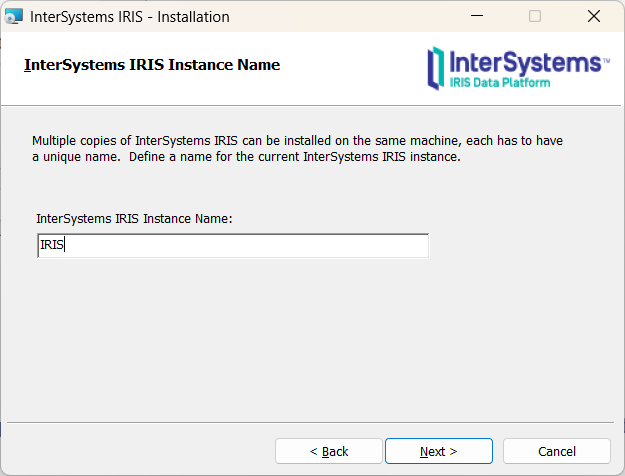Click the "InterSystems IRIS Instance Name:" field label
This screenshot has width=625, height=476.
[x=134, y=218]
